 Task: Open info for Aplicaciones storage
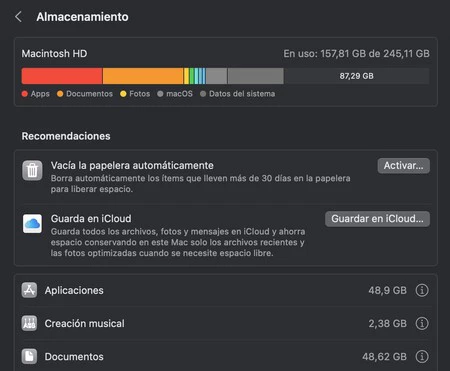point(422,290)
